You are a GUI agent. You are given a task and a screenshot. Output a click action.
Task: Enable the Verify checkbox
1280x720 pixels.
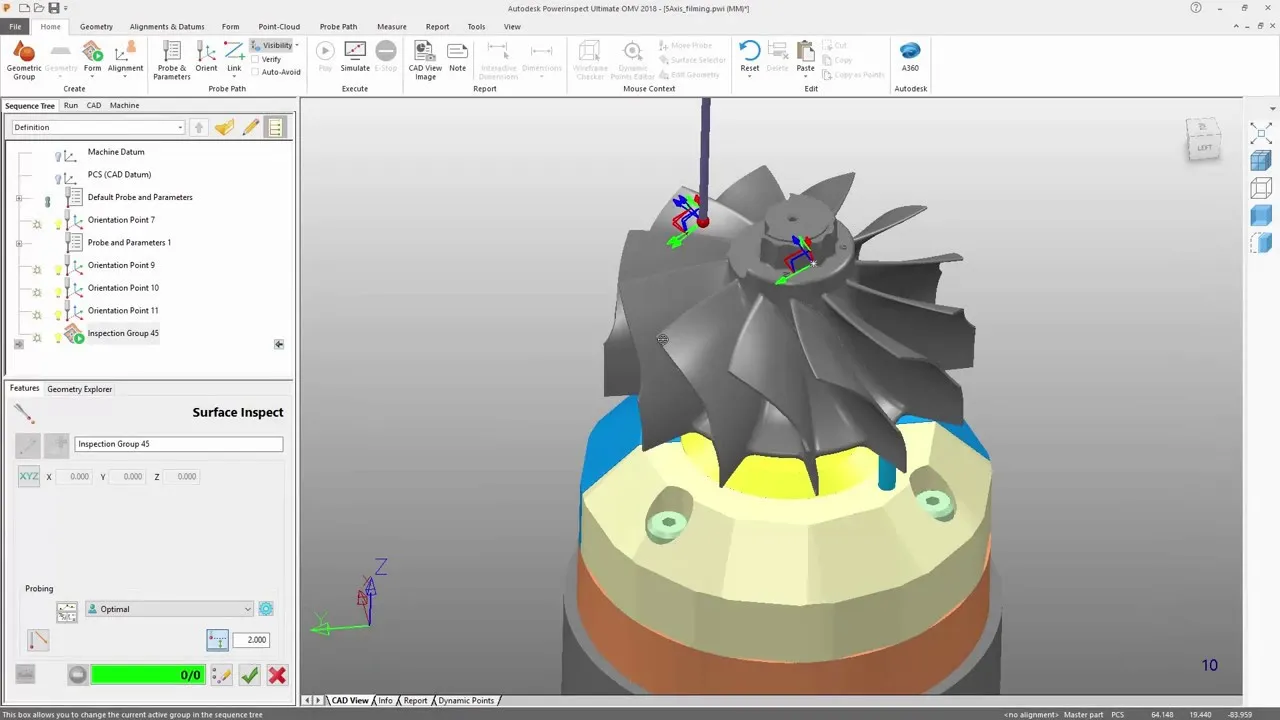[x=255, y=59]
